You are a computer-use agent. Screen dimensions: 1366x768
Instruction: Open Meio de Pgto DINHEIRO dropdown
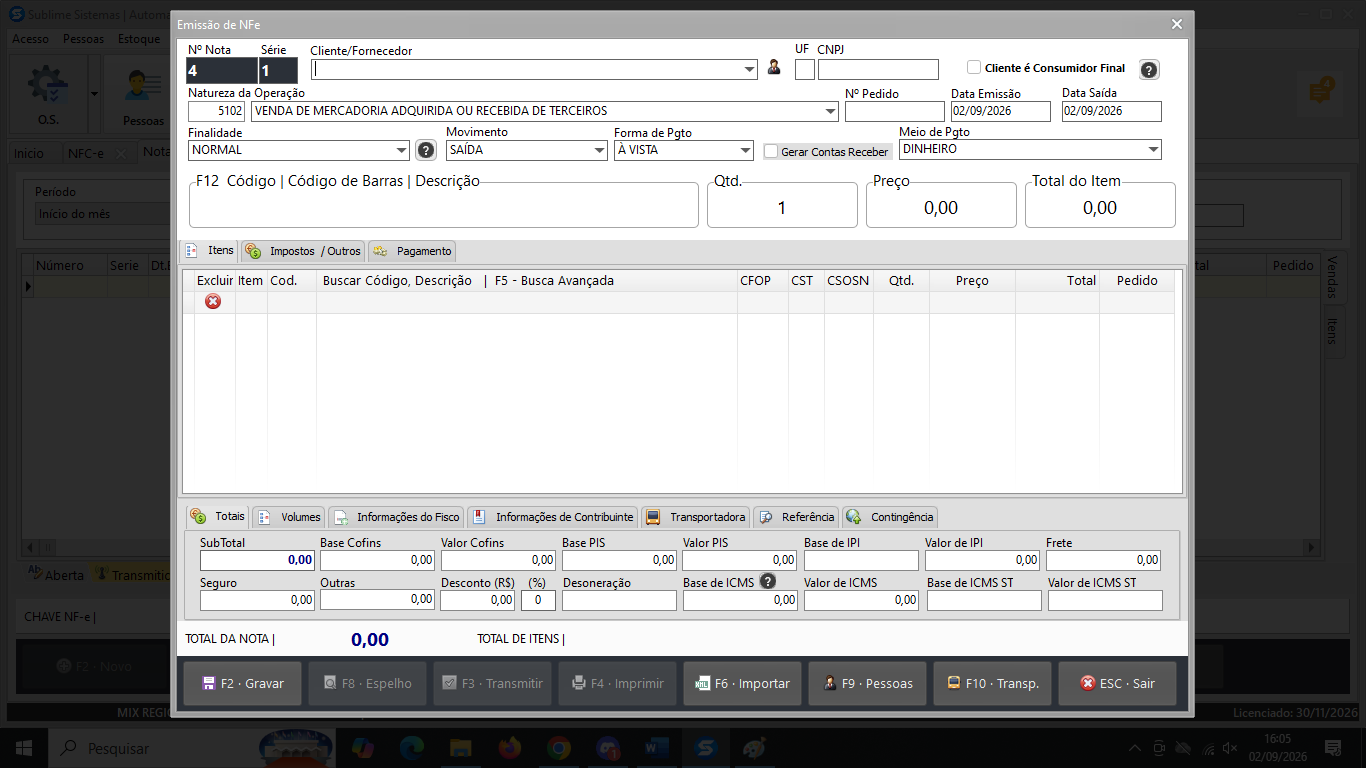point(1154,150)
